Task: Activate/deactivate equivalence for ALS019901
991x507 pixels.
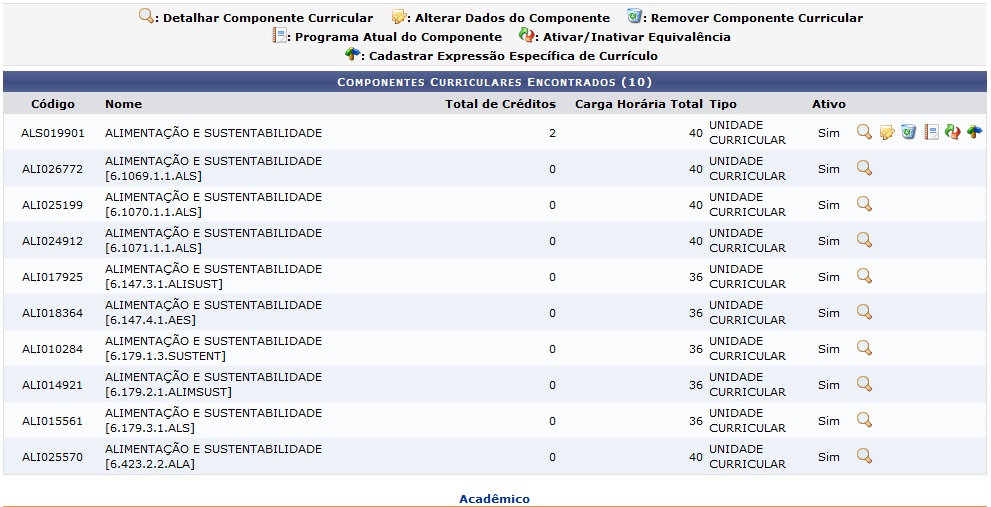Action: pos(952,132)
